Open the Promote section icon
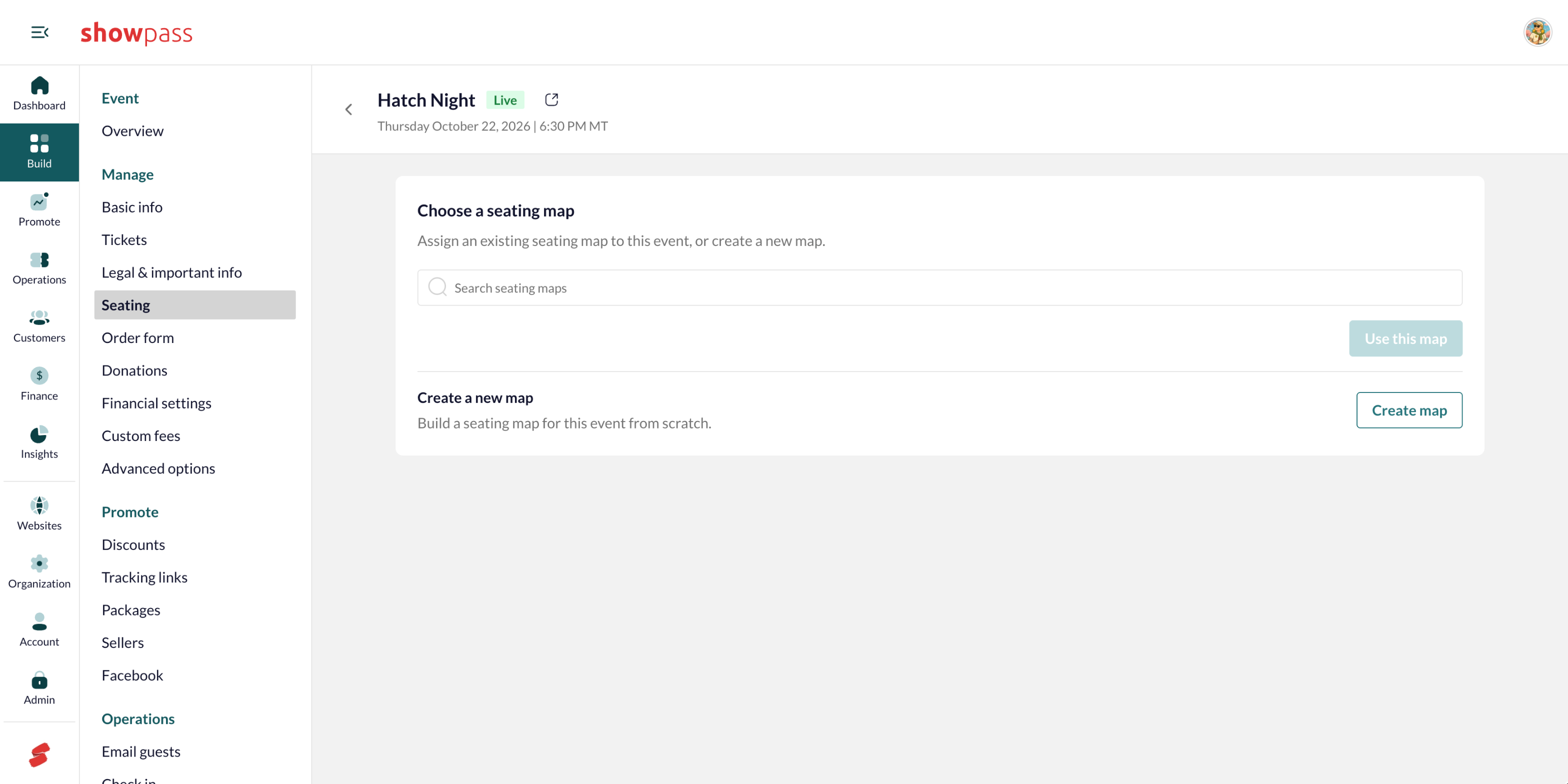 (x=39, y=201)
